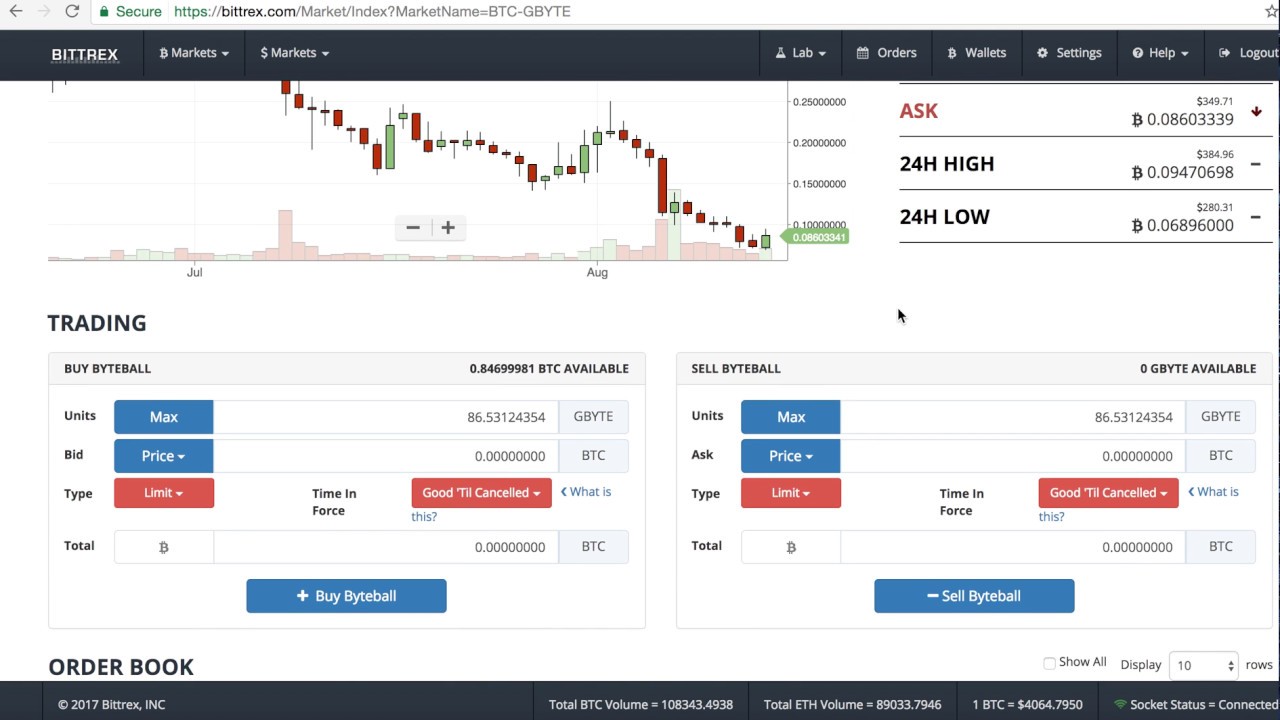Open the Bitcoin Markets dropdown

point(194,53)
